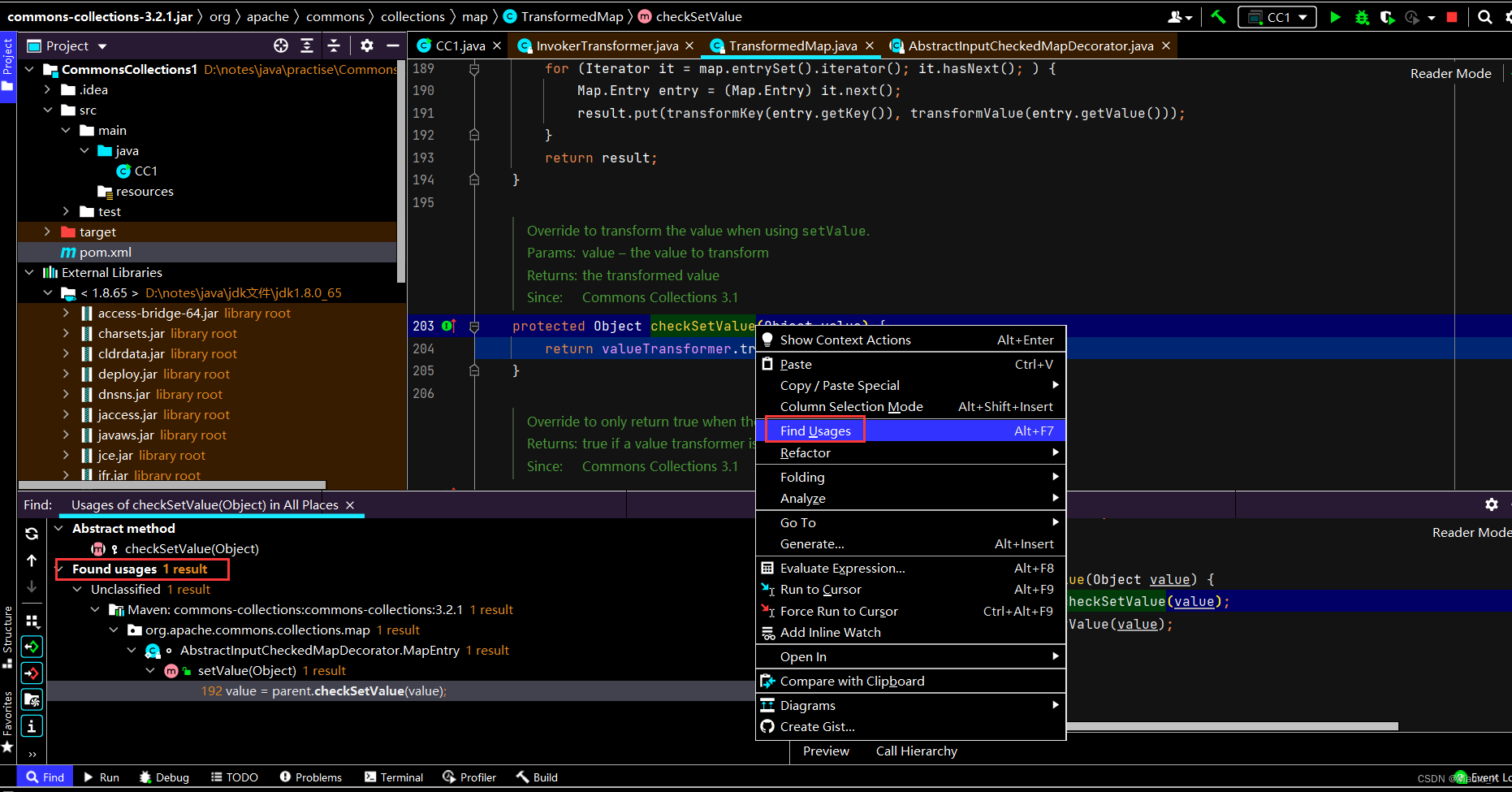Toggle the fold marker at line 205

click(474, 370)
